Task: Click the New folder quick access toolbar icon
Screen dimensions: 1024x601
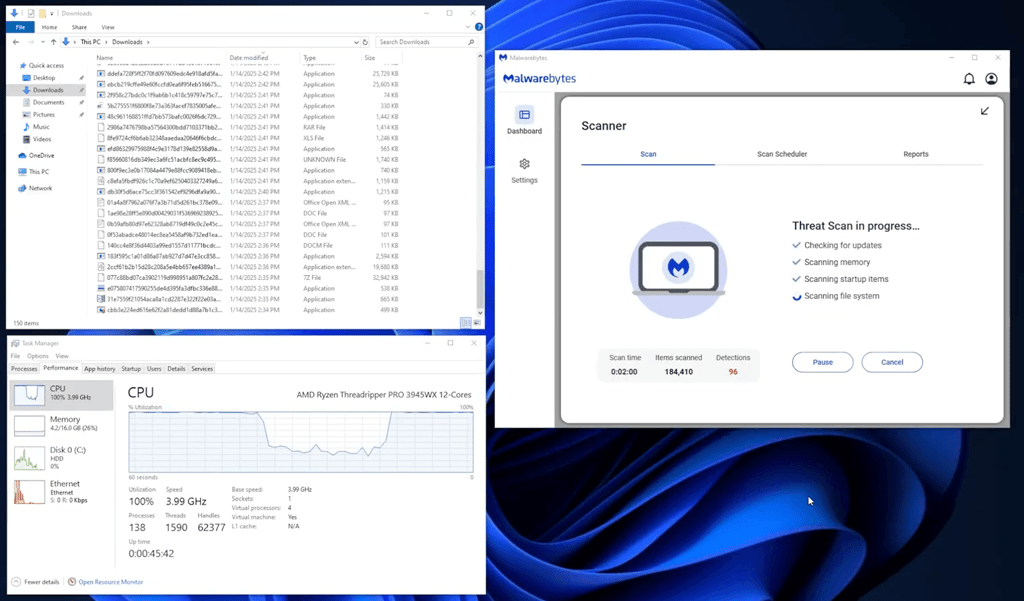Action: [x=42, y=13]
